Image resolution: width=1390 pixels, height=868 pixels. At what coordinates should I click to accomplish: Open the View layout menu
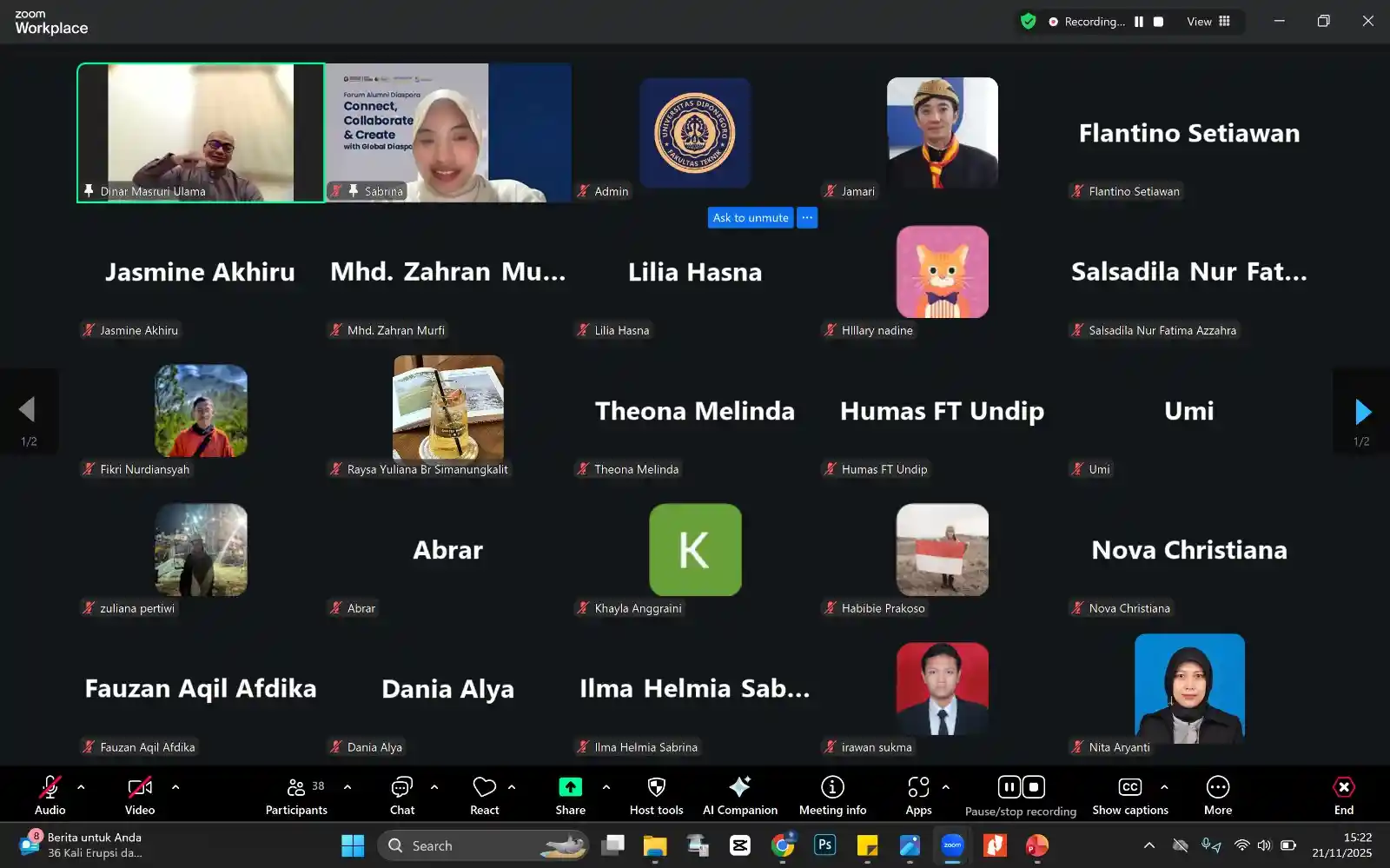1208,22
